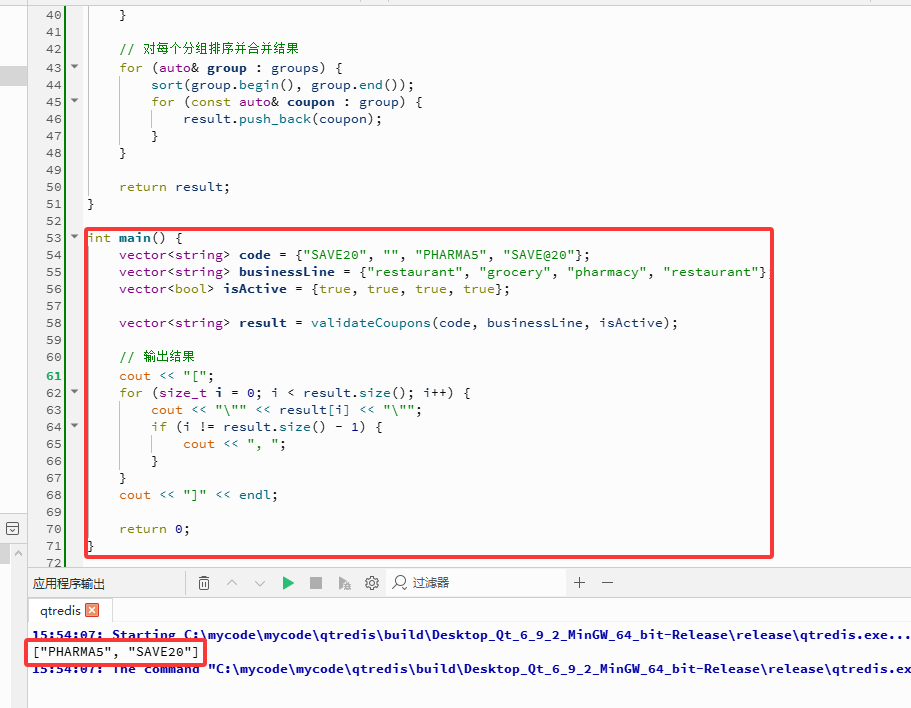Image resolution: width=911 pixels, height=708 pixels.
Task: Click "pharmacy" string in businessLine vector
Action: tap(607, 272)
